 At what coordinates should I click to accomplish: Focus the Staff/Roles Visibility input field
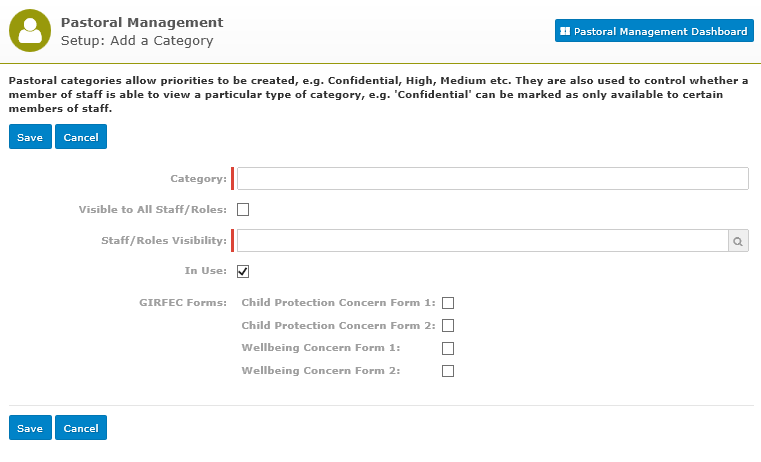click(x=483, y=241)
